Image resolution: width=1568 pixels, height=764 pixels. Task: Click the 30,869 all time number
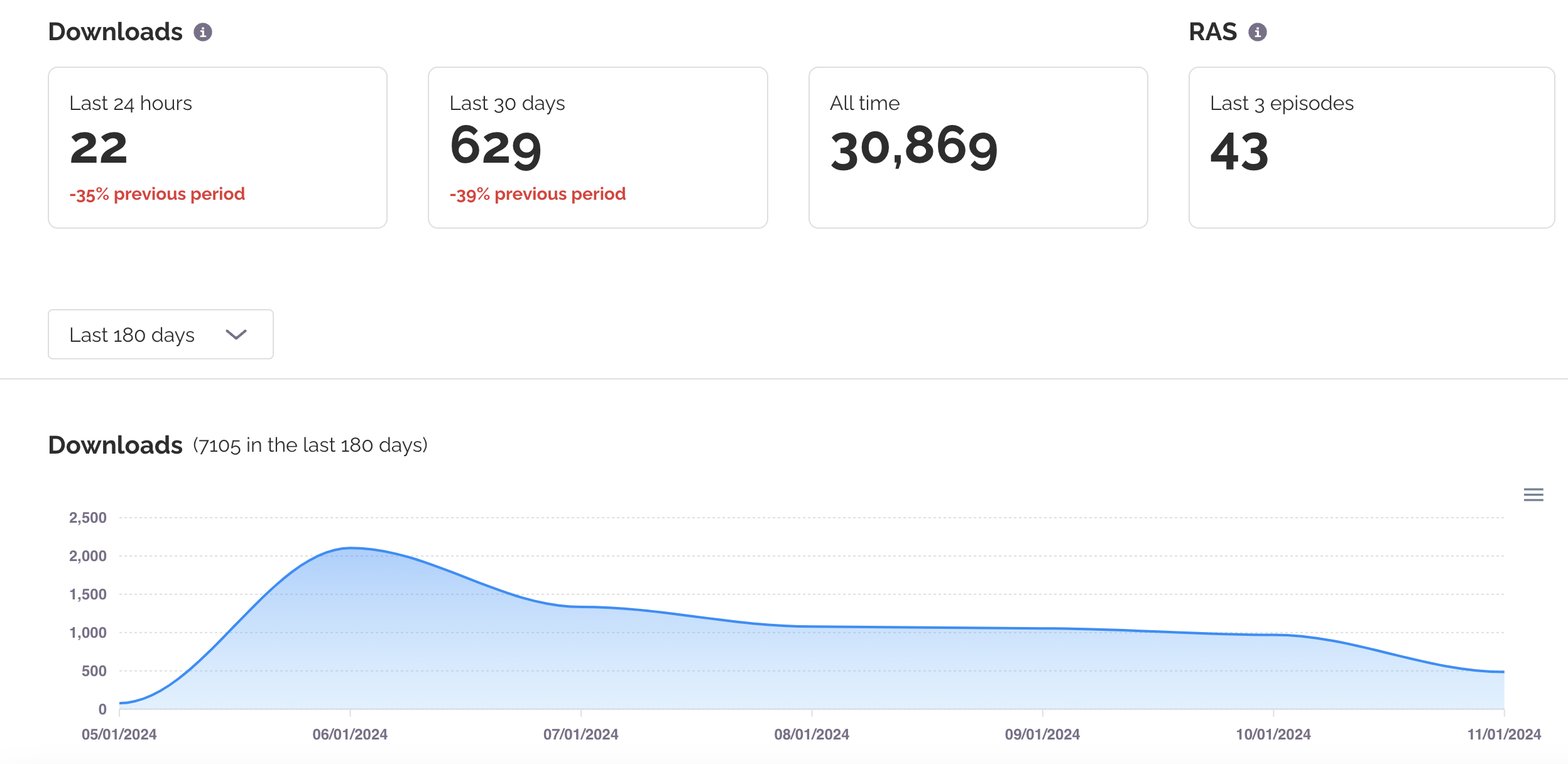(x=914, y=148)
